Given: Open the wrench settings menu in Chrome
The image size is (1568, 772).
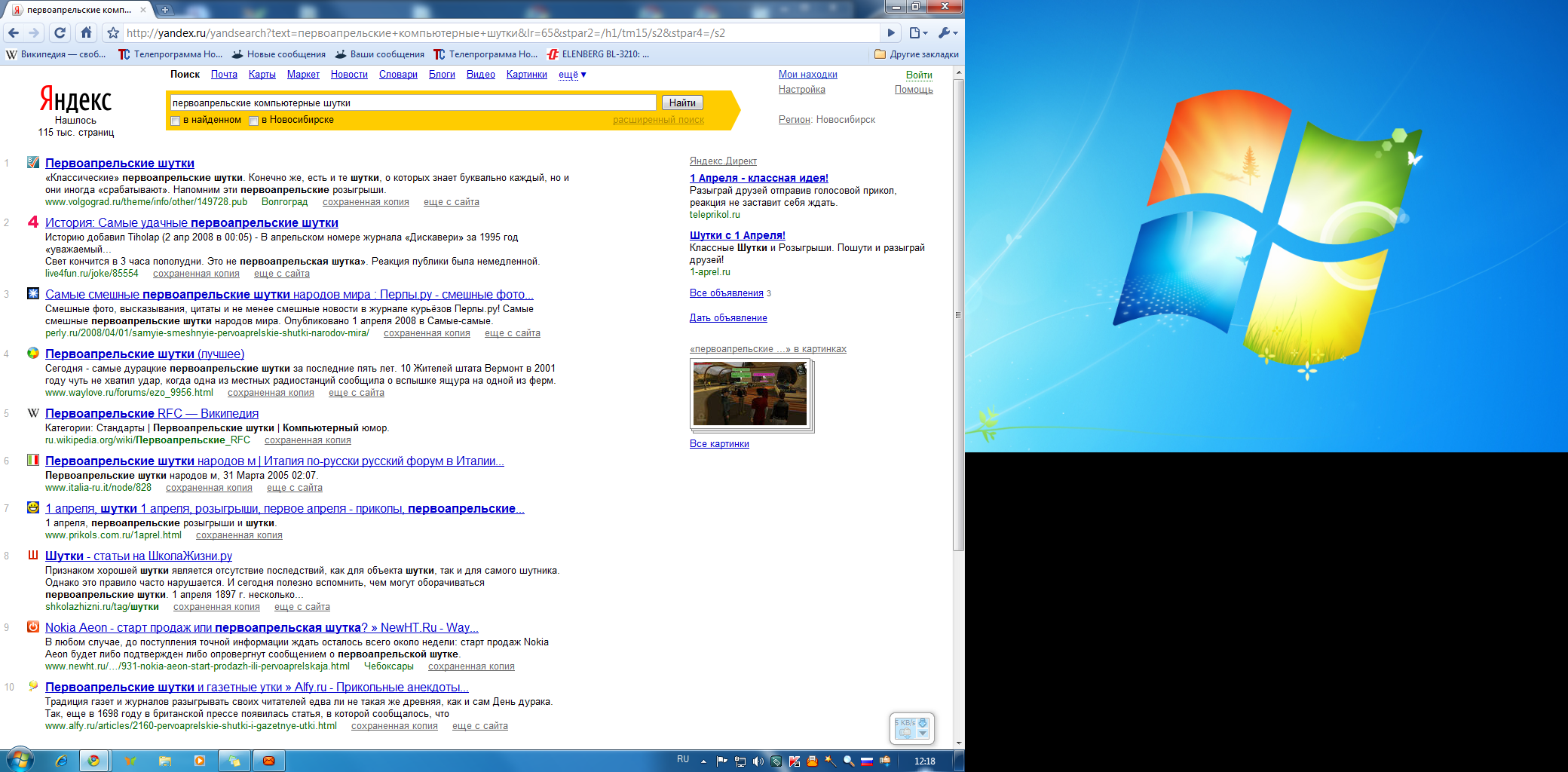Looking at the screenshot, I should (948, 33).
